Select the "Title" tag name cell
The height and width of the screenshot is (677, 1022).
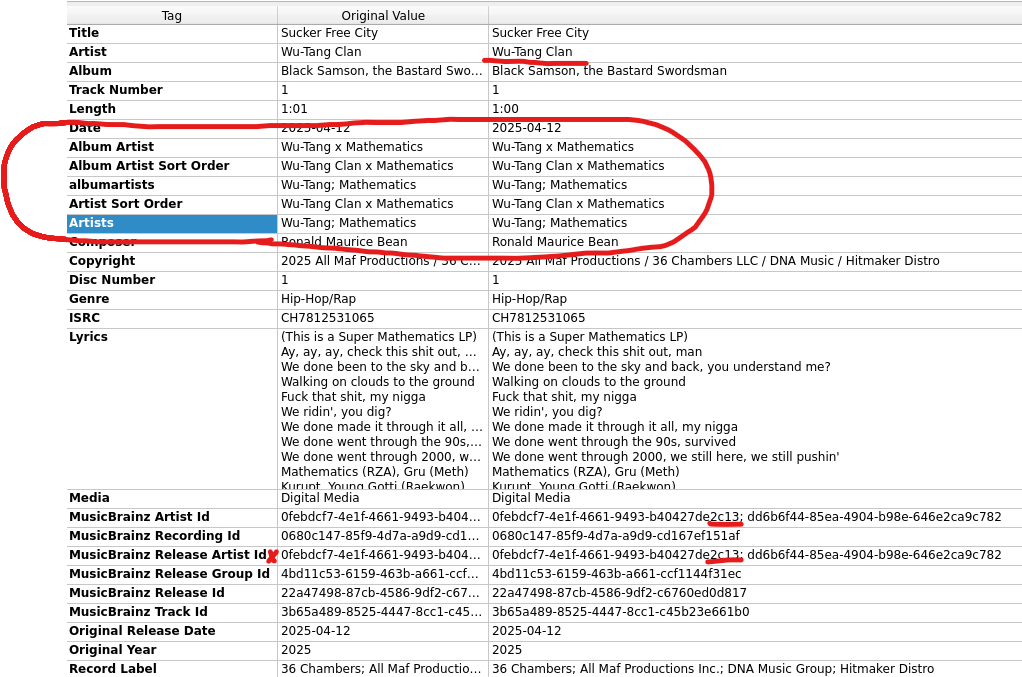172,33
